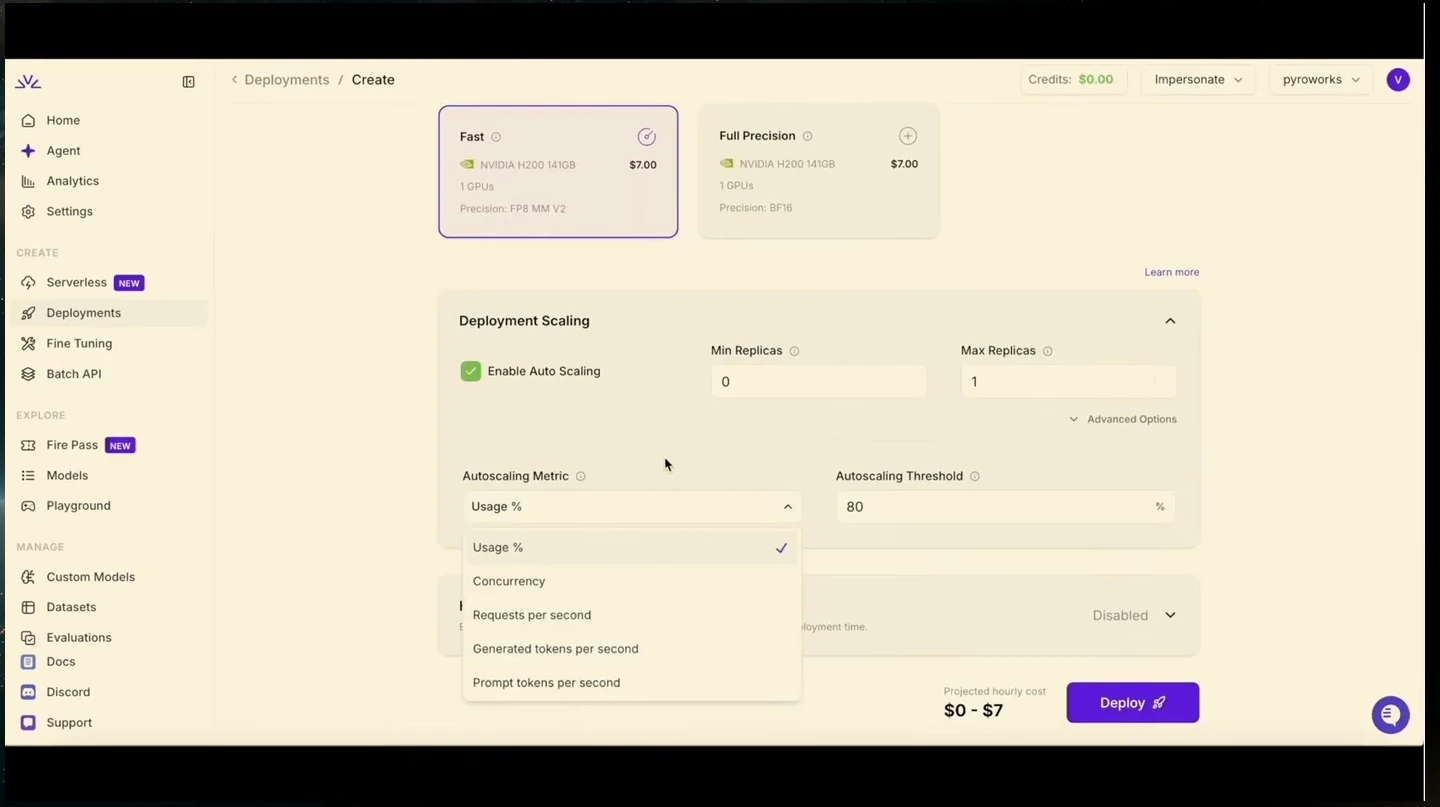Image resolution: width=1440 pixels, height=807 pixels.
Task: View Credits $0.00 balance
Action: (x=1074, y=80)
